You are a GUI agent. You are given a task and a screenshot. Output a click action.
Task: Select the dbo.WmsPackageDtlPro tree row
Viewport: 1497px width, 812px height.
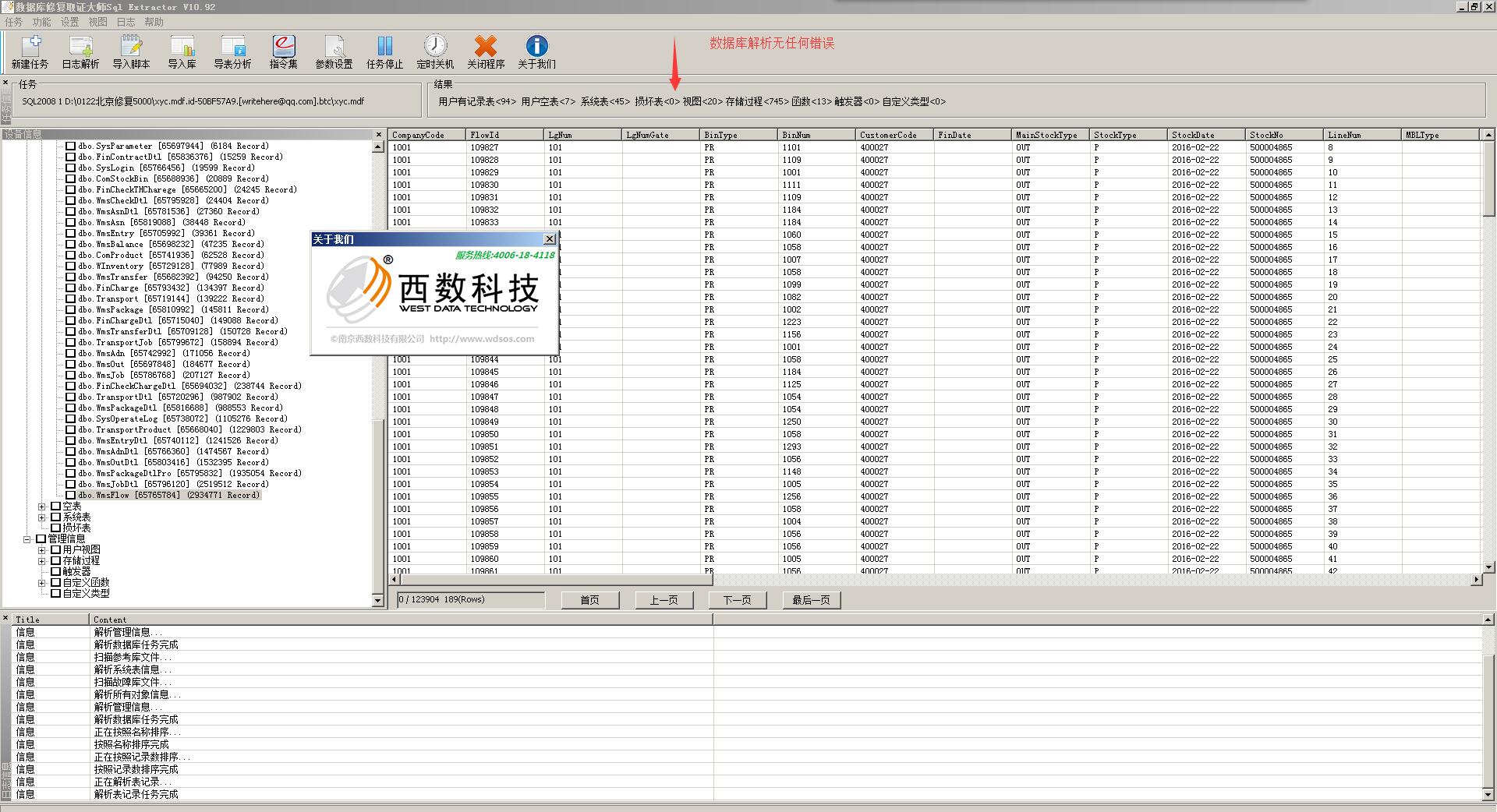point(189,473)
